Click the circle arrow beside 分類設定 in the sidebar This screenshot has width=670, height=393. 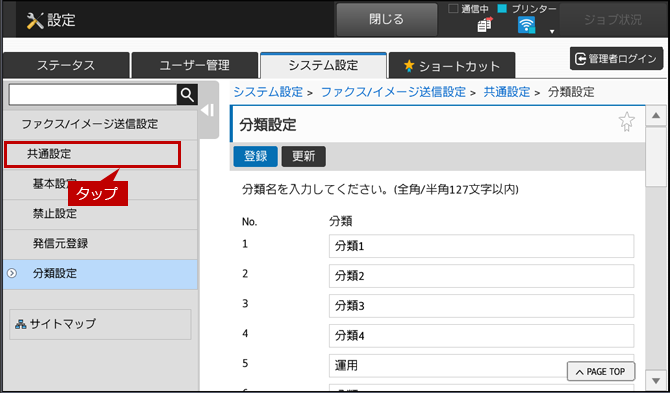pos(12,273)
